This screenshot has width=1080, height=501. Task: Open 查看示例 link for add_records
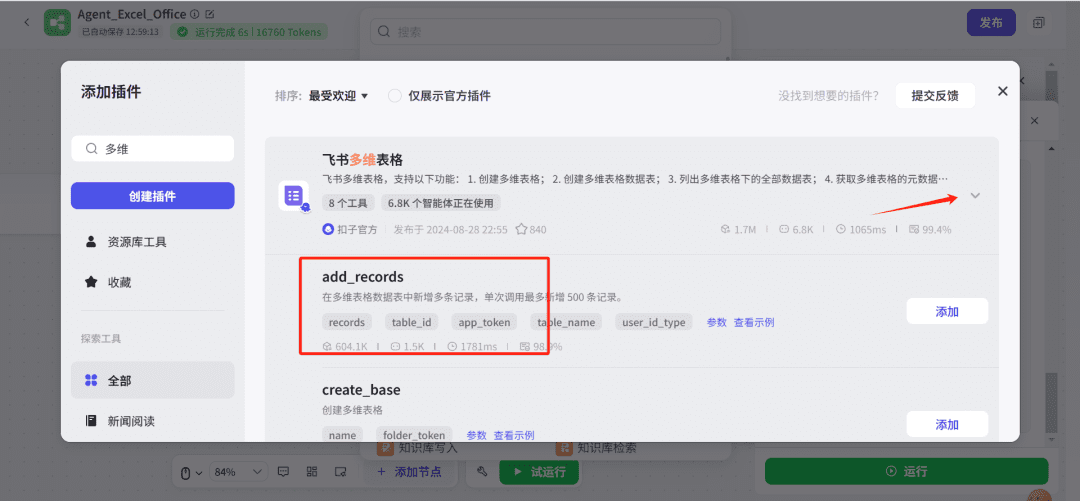point(753,322)
